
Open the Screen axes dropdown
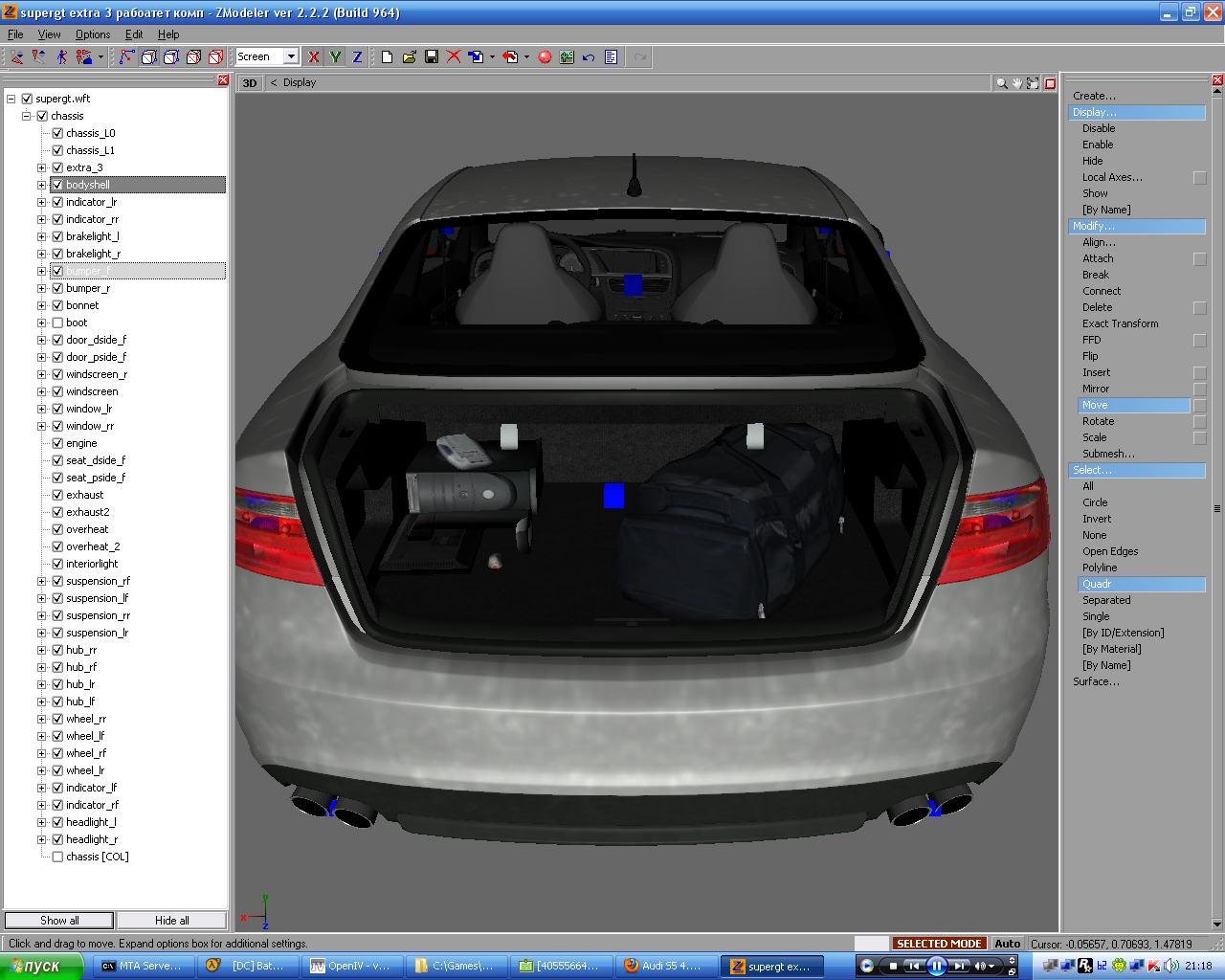click(x=291, y=57)
